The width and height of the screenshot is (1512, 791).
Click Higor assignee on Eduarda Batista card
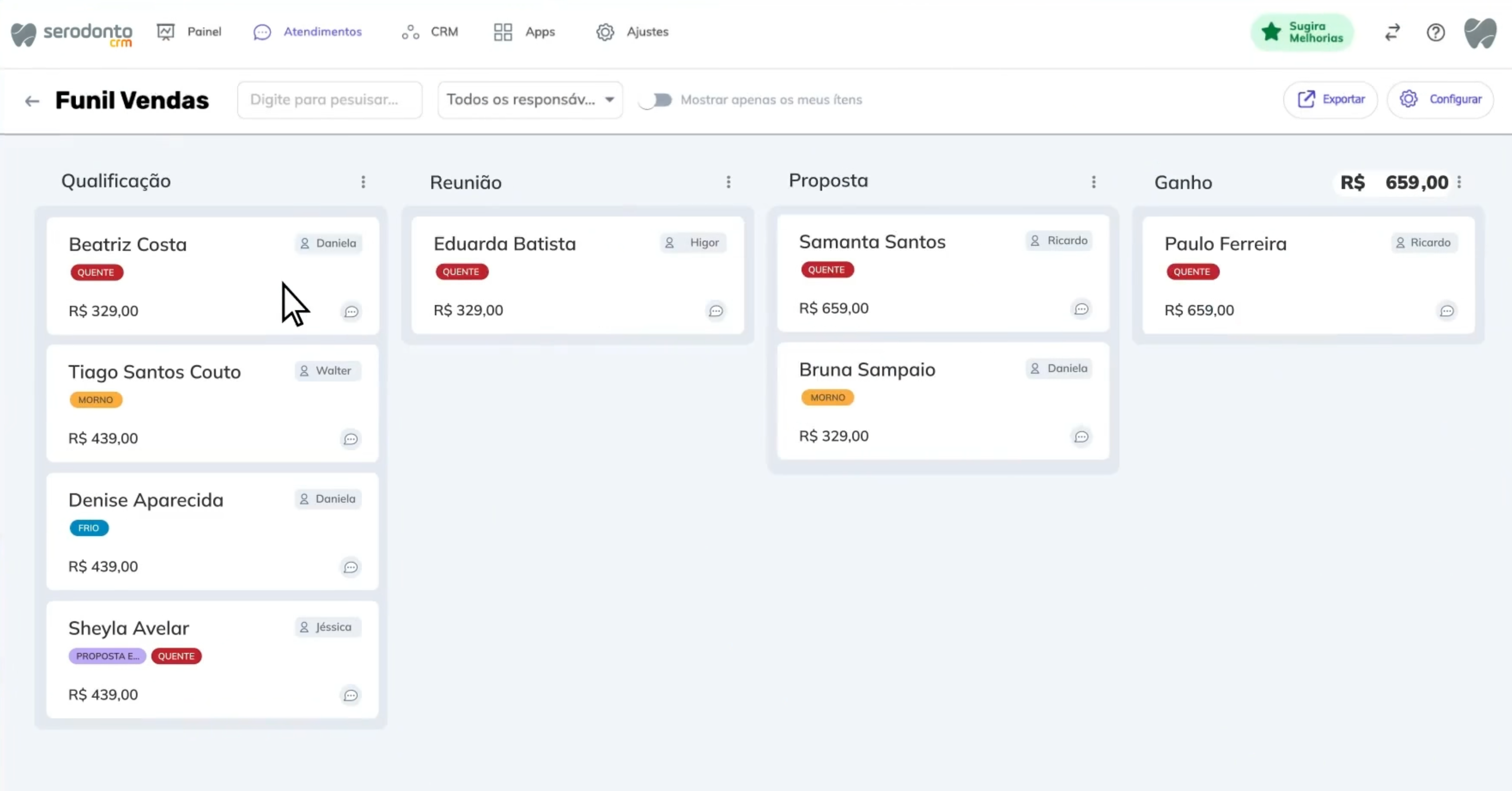[x=693, y=242]
